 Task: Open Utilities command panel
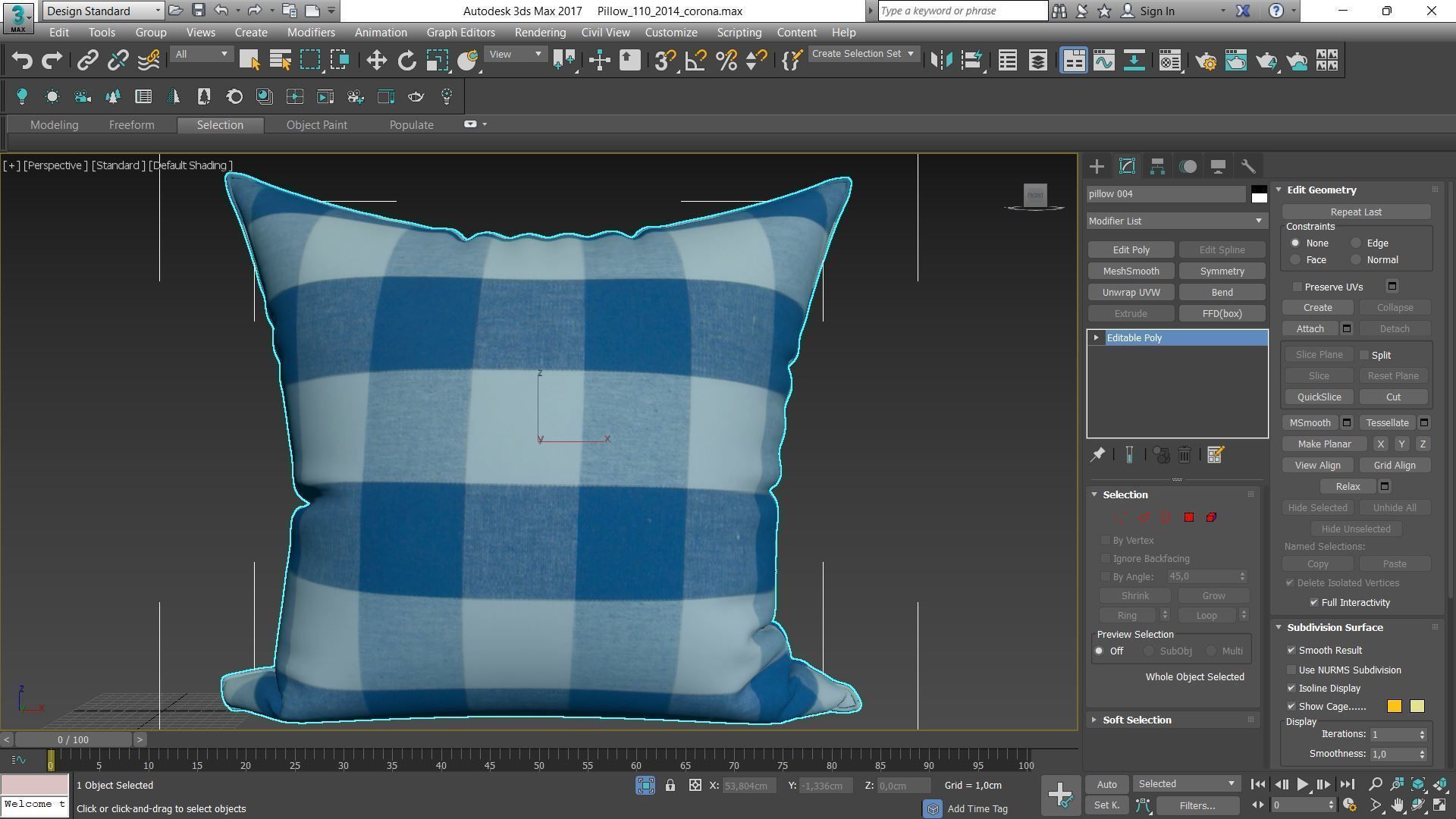1248,167
